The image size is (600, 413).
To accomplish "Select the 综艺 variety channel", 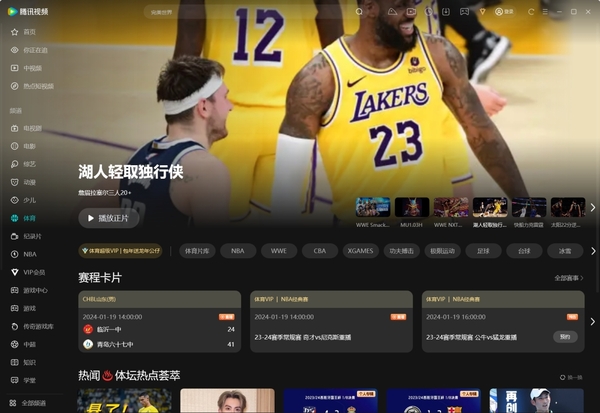I will tap(23, 164).
